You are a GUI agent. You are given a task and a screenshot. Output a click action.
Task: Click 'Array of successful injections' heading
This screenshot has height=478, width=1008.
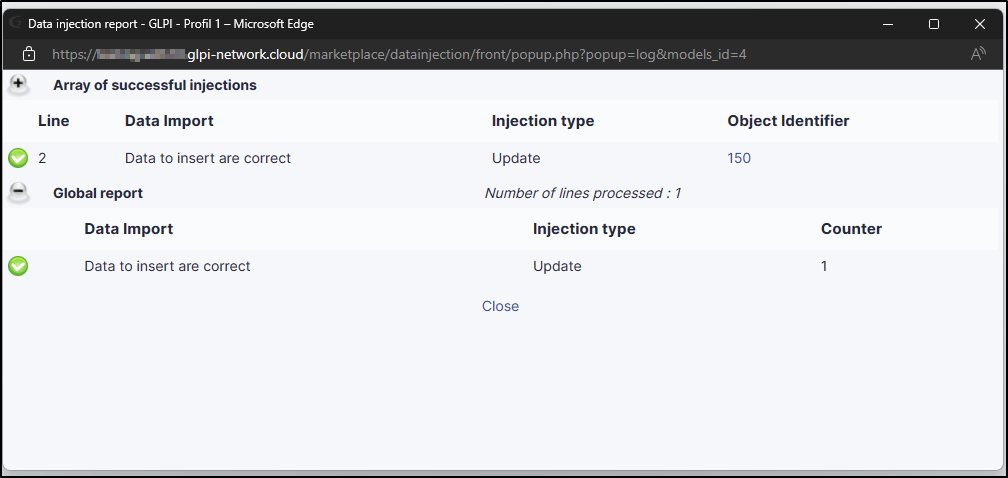click(155, 85)
